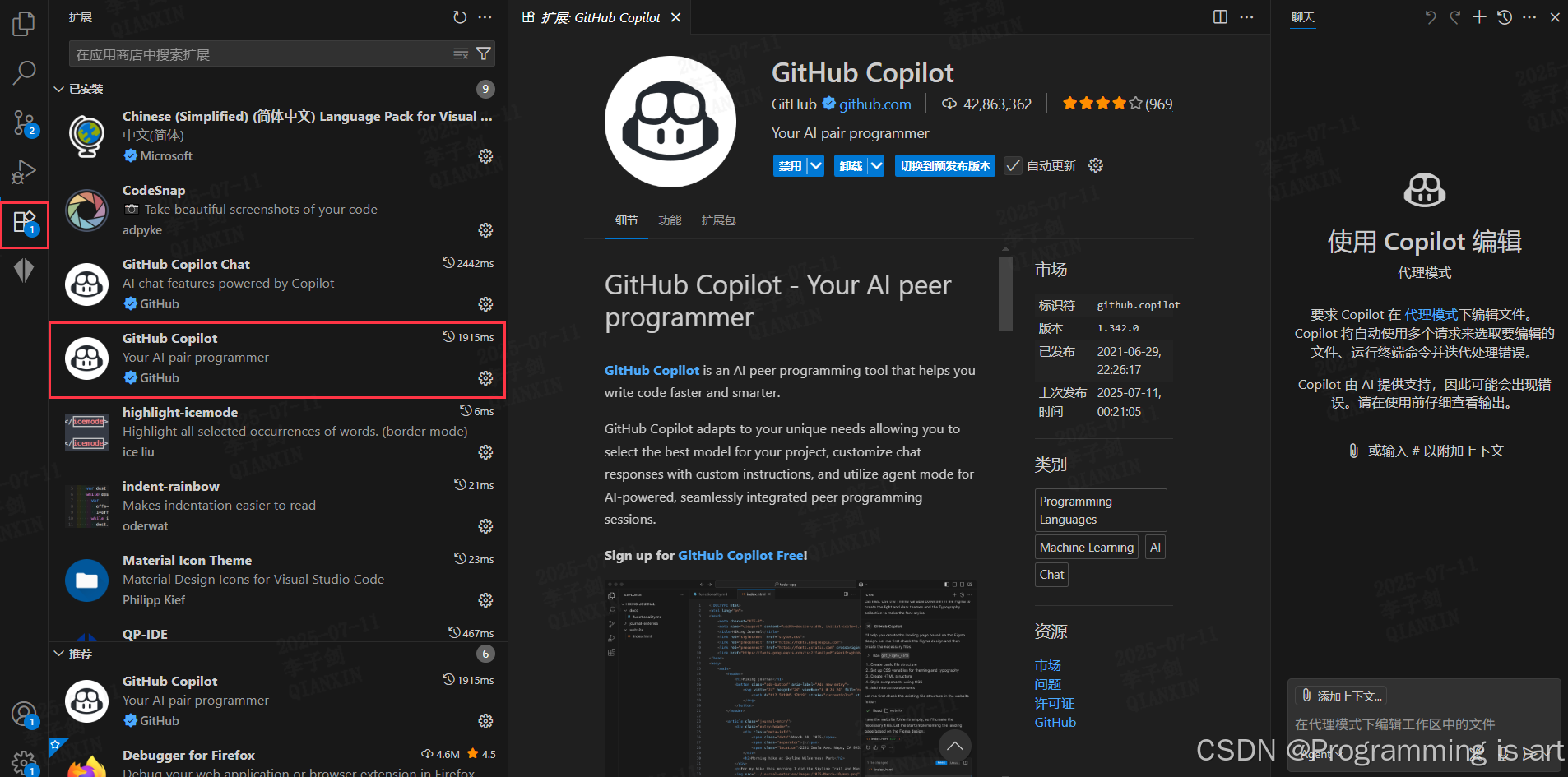Open the 许可证 resource link
This screenshot has height=777, width=1568.
coord(1055,704)
